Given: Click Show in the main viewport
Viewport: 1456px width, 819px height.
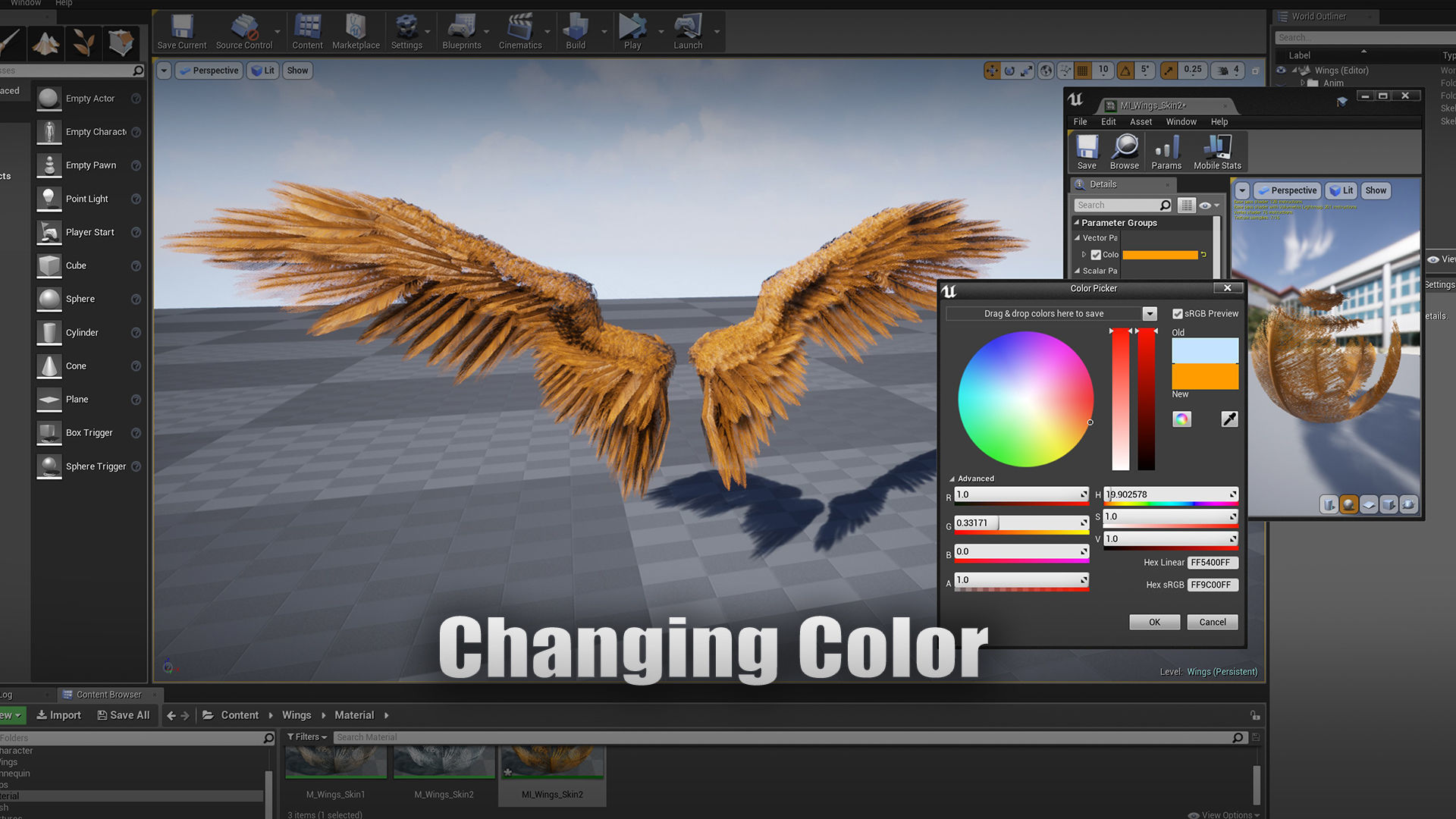Looking at the screenshot, I should point(297,71).
